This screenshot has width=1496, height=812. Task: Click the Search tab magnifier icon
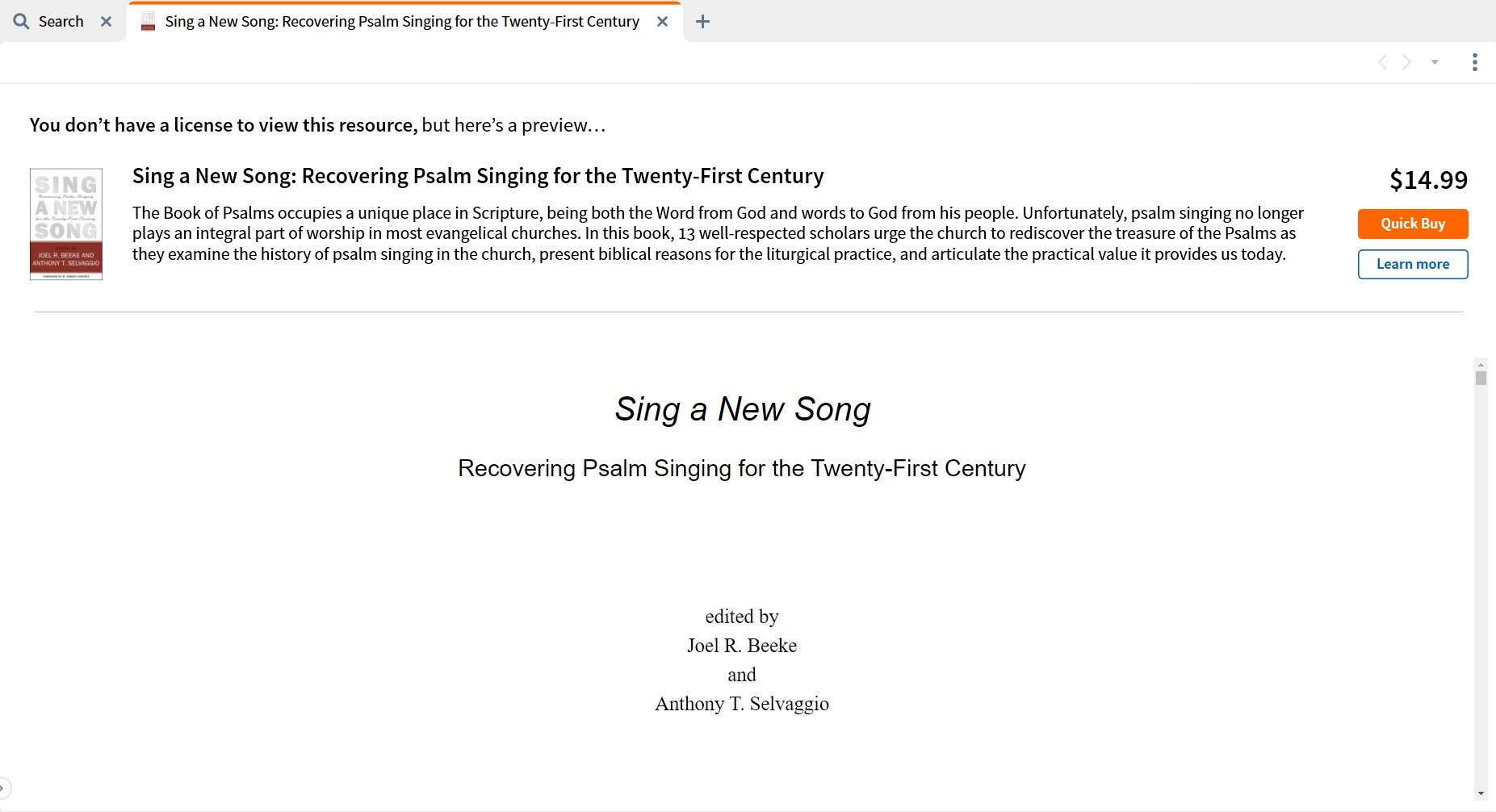(21, 22)
